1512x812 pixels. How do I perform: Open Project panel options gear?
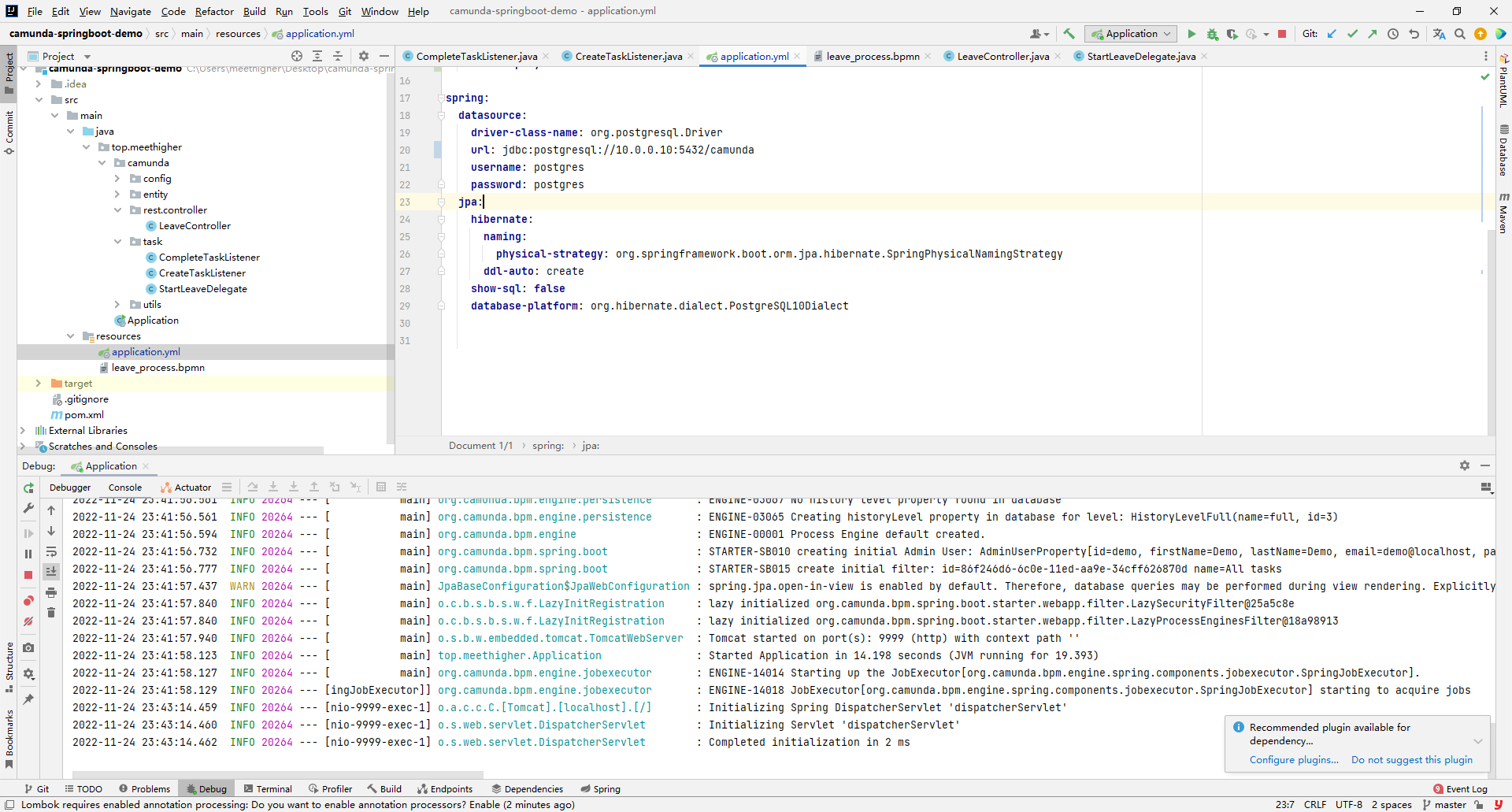click(363, 56)
